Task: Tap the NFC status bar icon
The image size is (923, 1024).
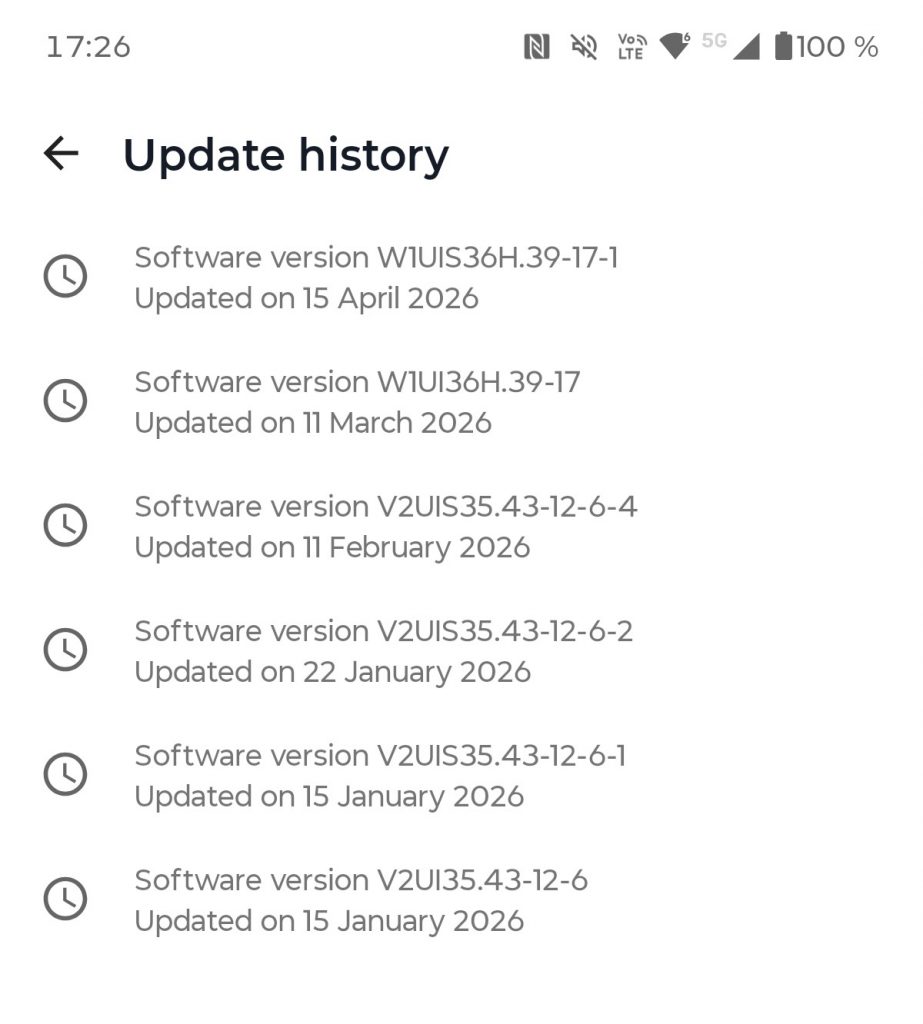Action: click(x=537, y=47)
